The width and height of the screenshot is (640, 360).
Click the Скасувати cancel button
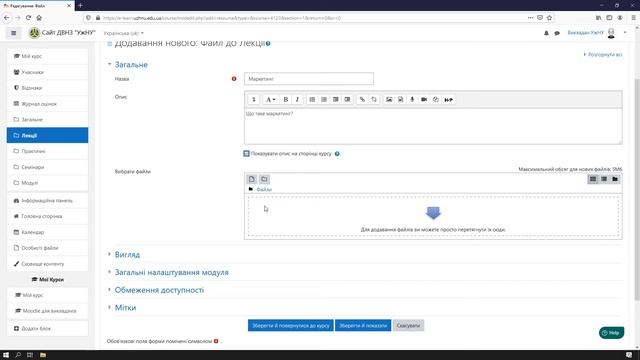coord(408,326)
